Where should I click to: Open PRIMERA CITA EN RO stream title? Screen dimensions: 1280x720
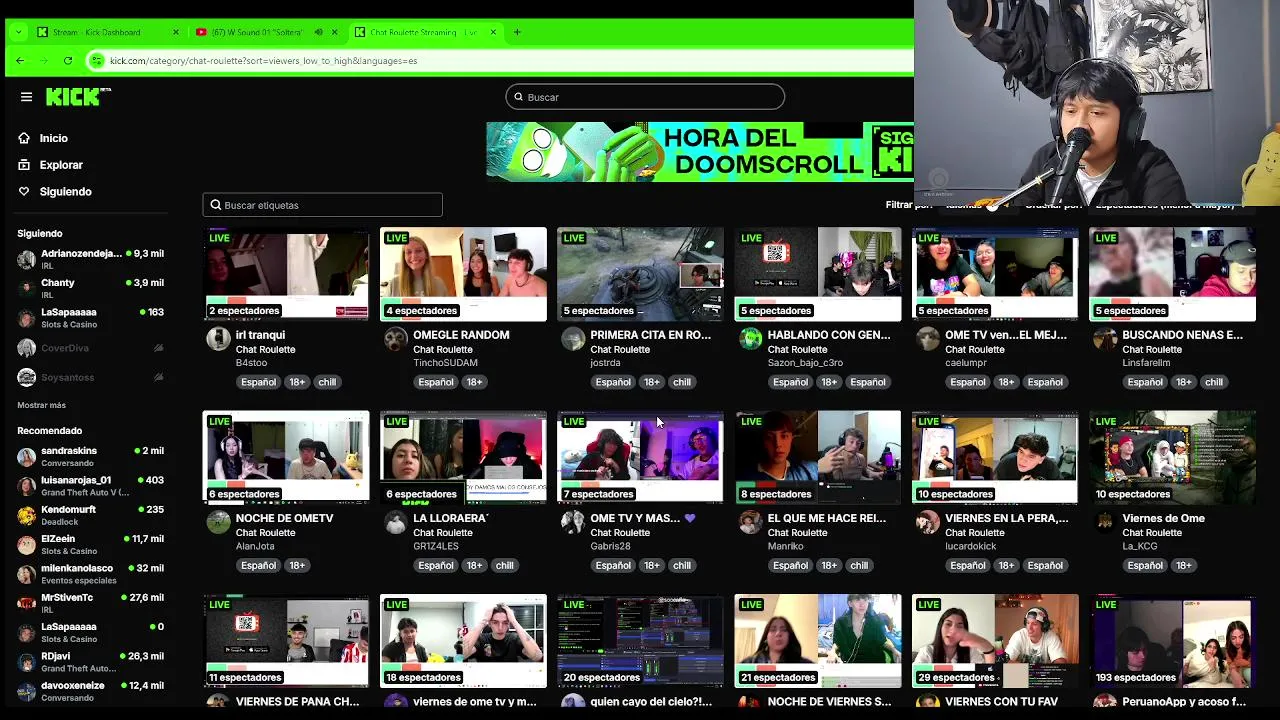pyautogui.click(x=650, y=335)
